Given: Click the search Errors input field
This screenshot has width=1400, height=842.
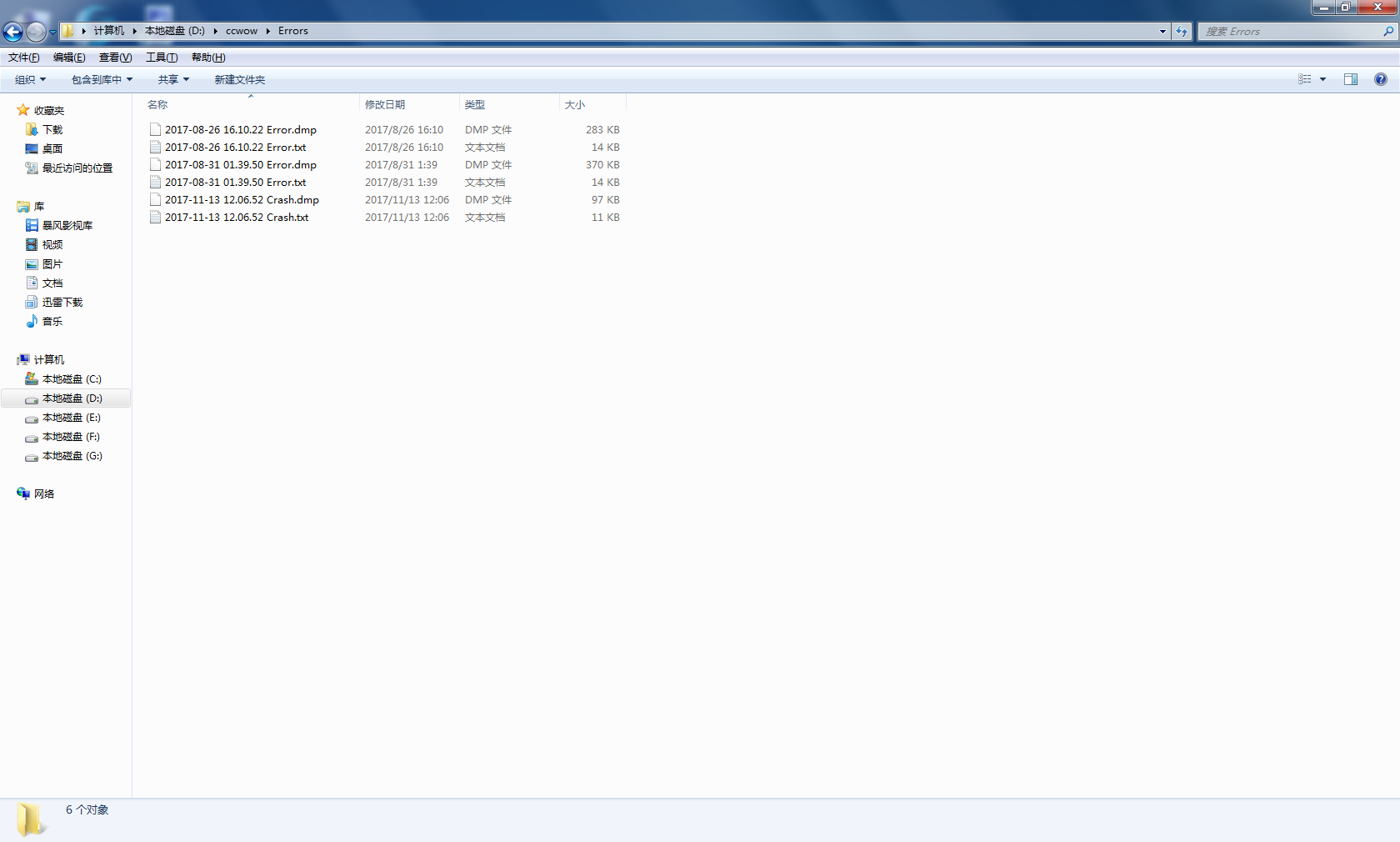Looking at the screenshot, I should click(1290, 32).
